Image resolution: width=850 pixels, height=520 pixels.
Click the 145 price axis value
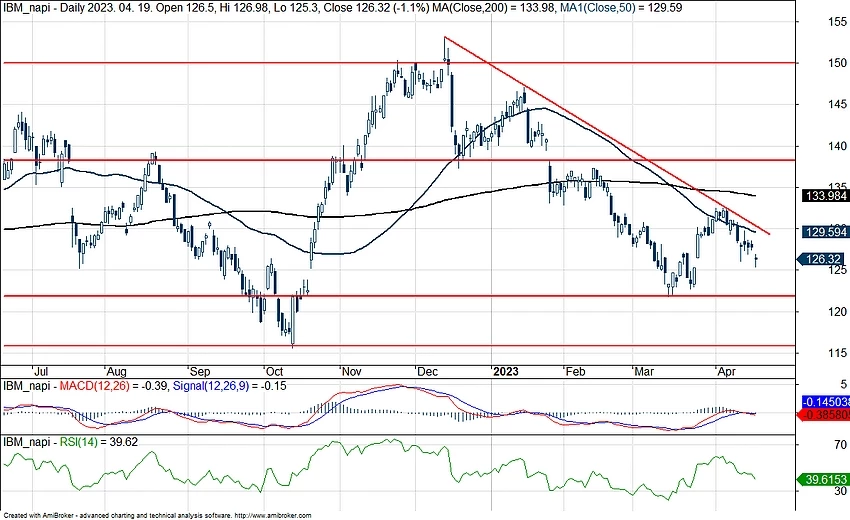[x=837, y=104]
